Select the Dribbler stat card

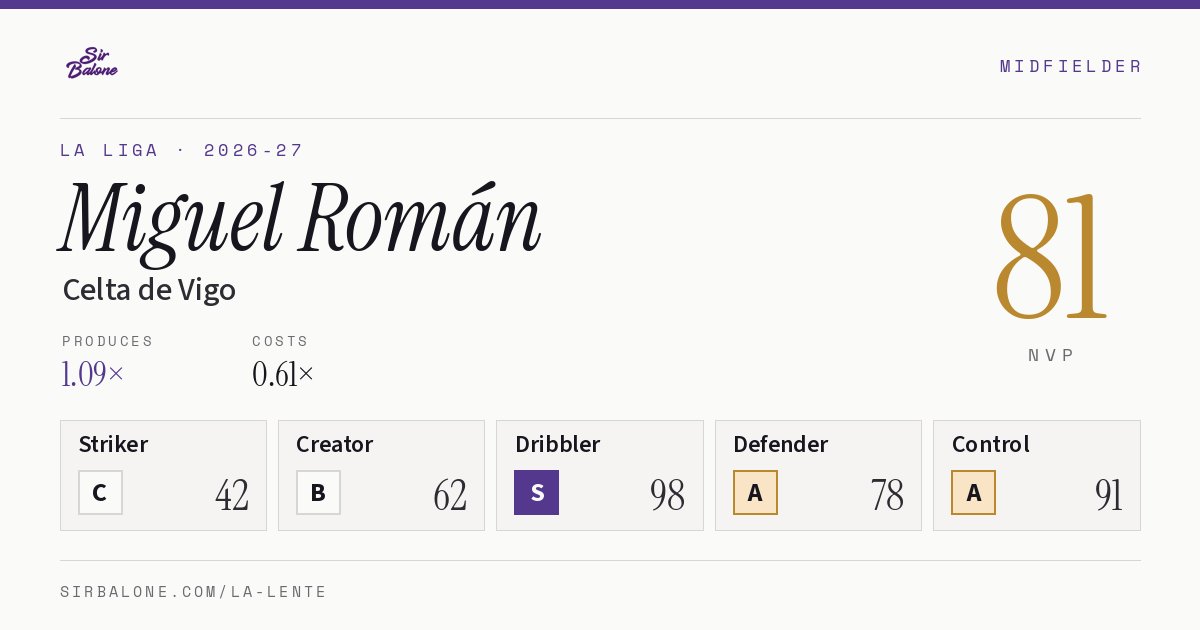click(600, 475)
